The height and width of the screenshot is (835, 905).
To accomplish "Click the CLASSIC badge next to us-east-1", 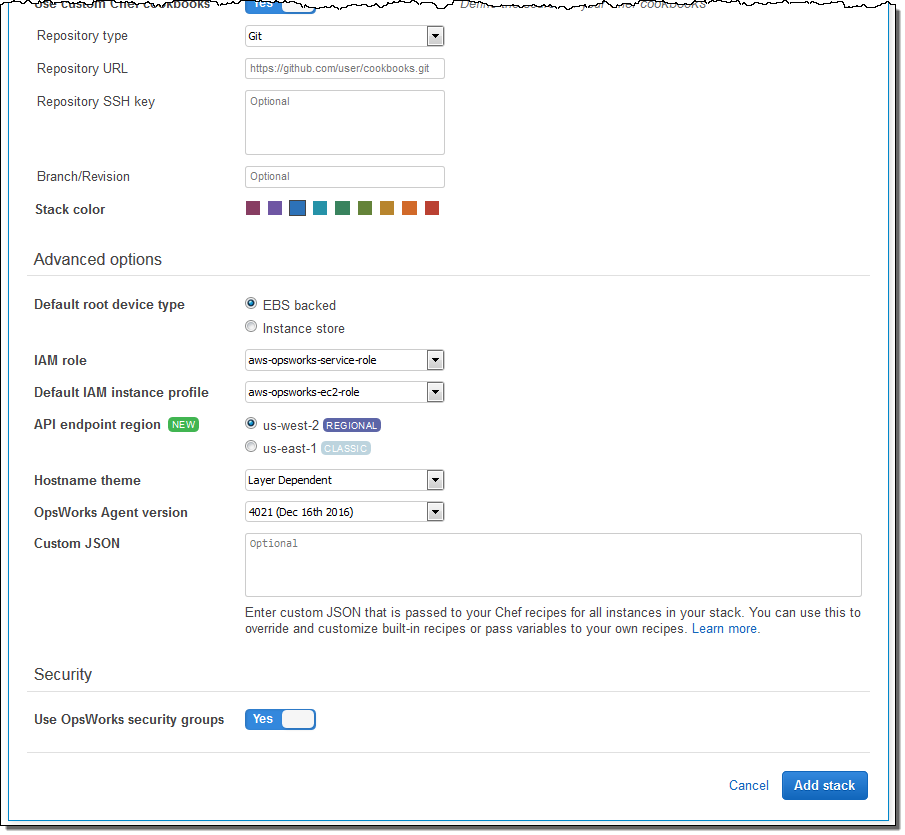I will [x=346, y=448].
